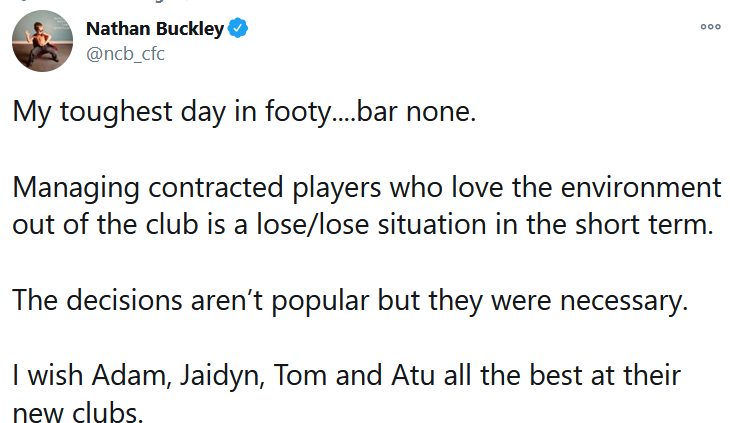Open the @ncb_cfc handle link
The width and height of the screenshot is (730, 423).
coord(125,54)
